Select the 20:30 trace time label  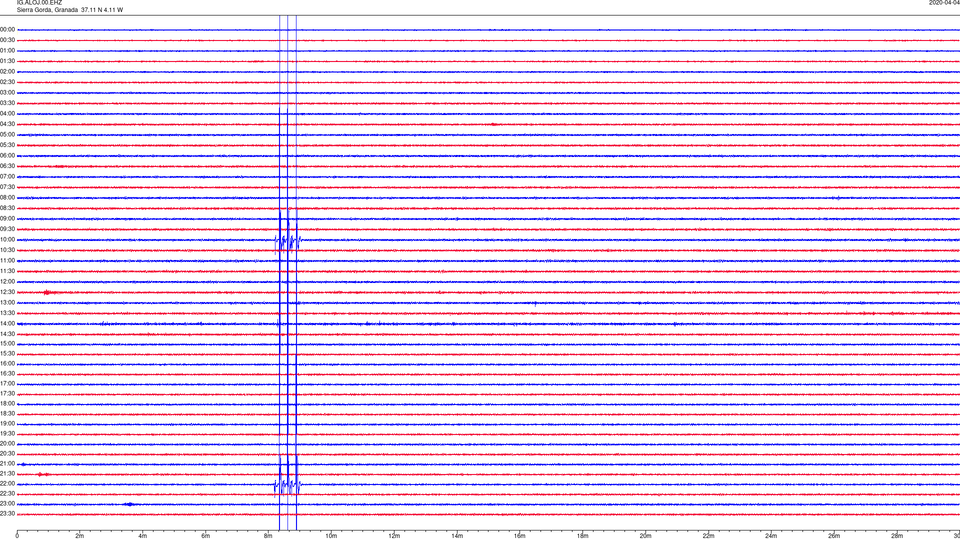tap(7, 454)
